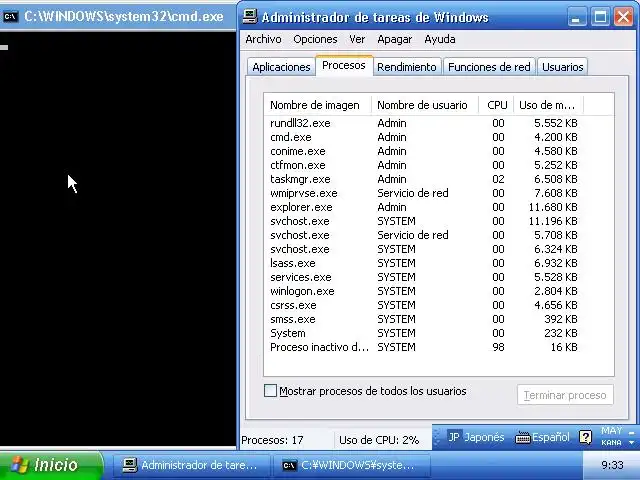
Task: Open the language bar help icon
Action: pyautogui.click(x=585, y=438)
